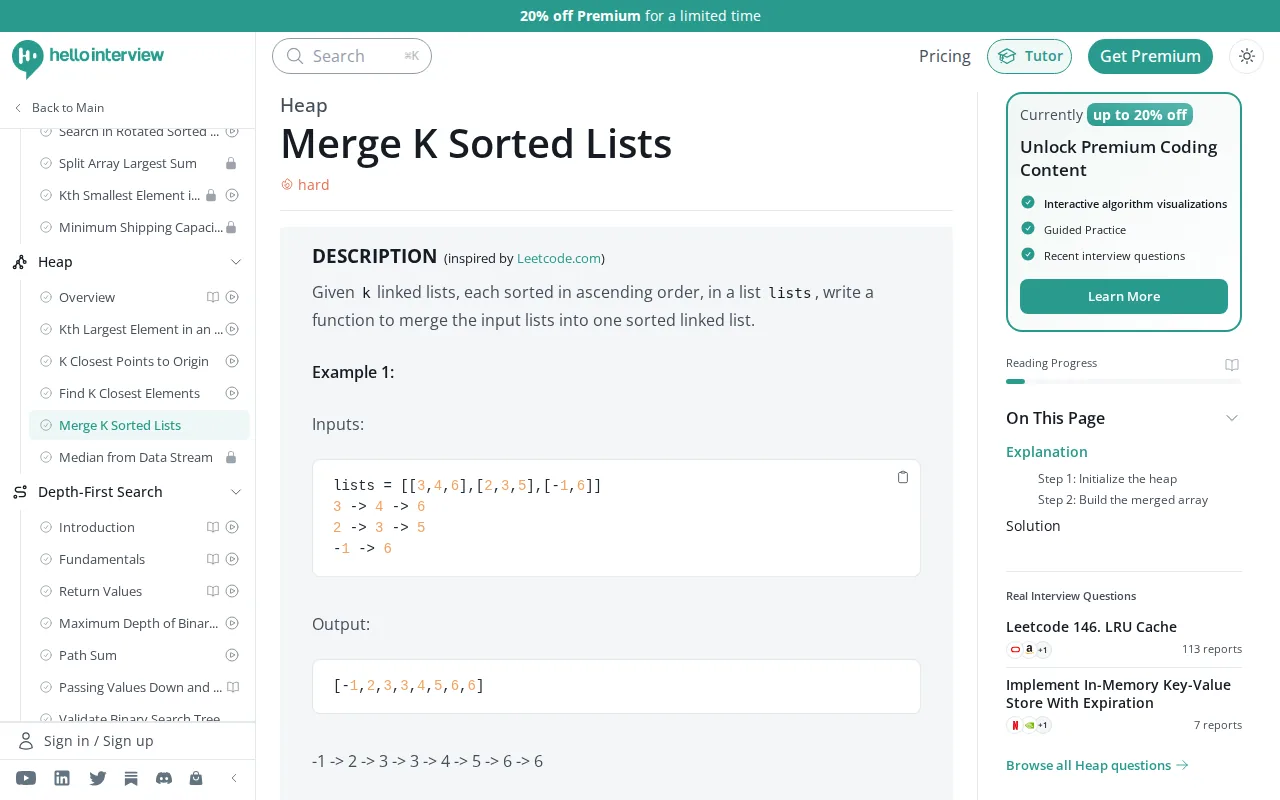Jump to Solution section
Screen dimensions: 1280x800
pos(1033,526)
